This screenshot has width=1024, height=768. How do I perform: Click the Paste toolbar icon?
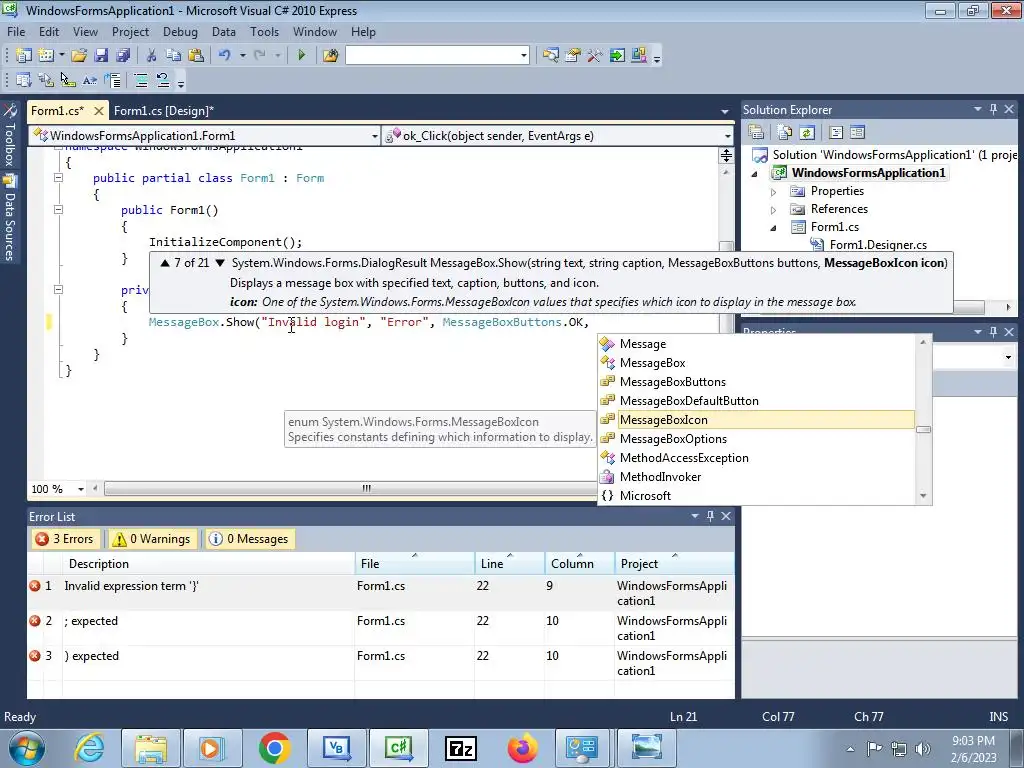tap(195, 56)
